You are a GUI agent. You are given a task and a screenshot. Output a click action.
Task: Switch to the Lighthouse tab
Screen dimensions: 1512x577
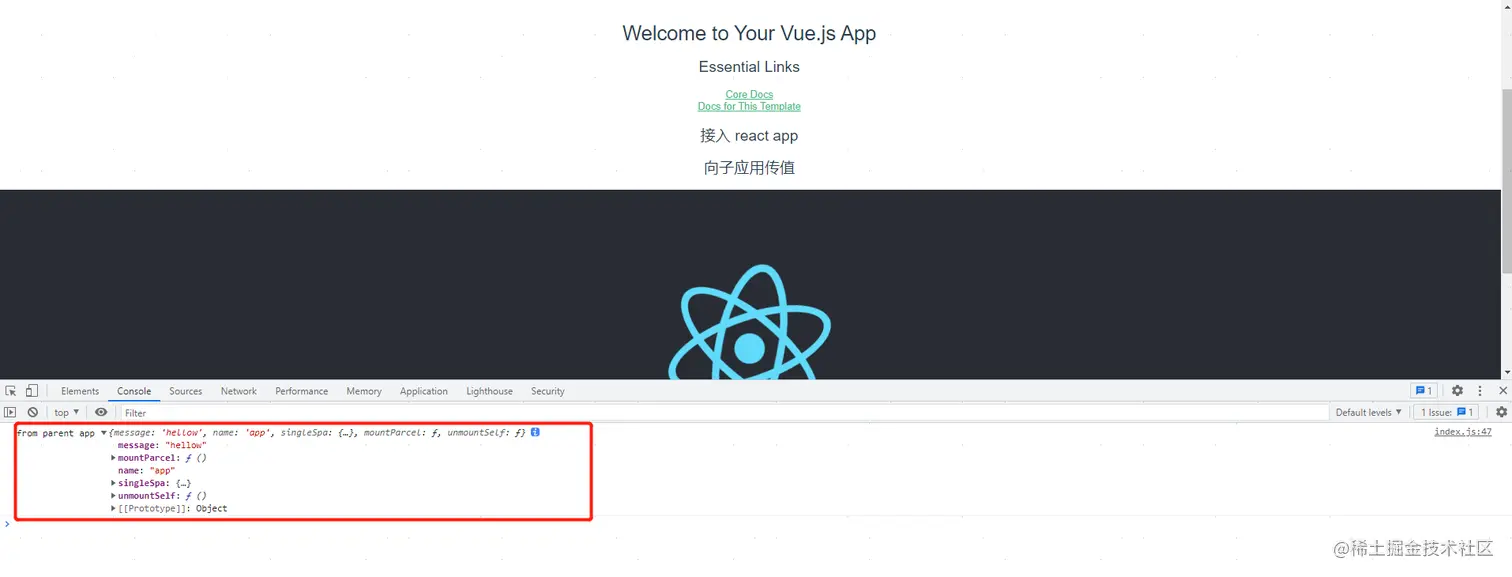[490, 391]
